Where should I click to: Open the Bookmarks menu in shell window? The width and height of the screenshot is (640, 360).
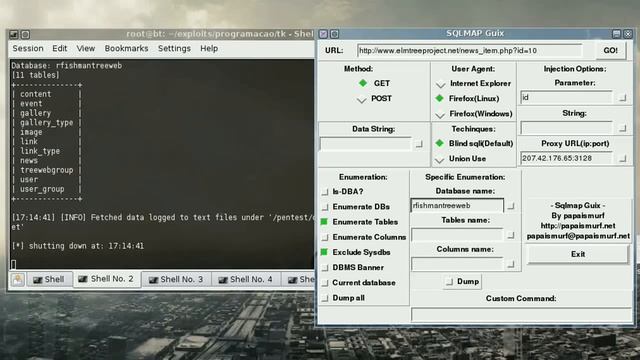(127, 49)
